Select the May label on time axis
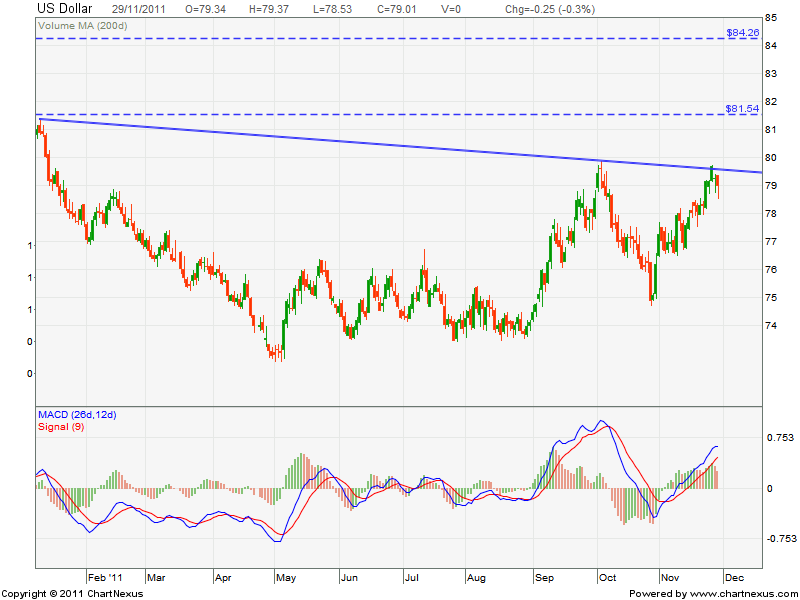The height and width of the screenshot is (600, 800). coord(287,578)
